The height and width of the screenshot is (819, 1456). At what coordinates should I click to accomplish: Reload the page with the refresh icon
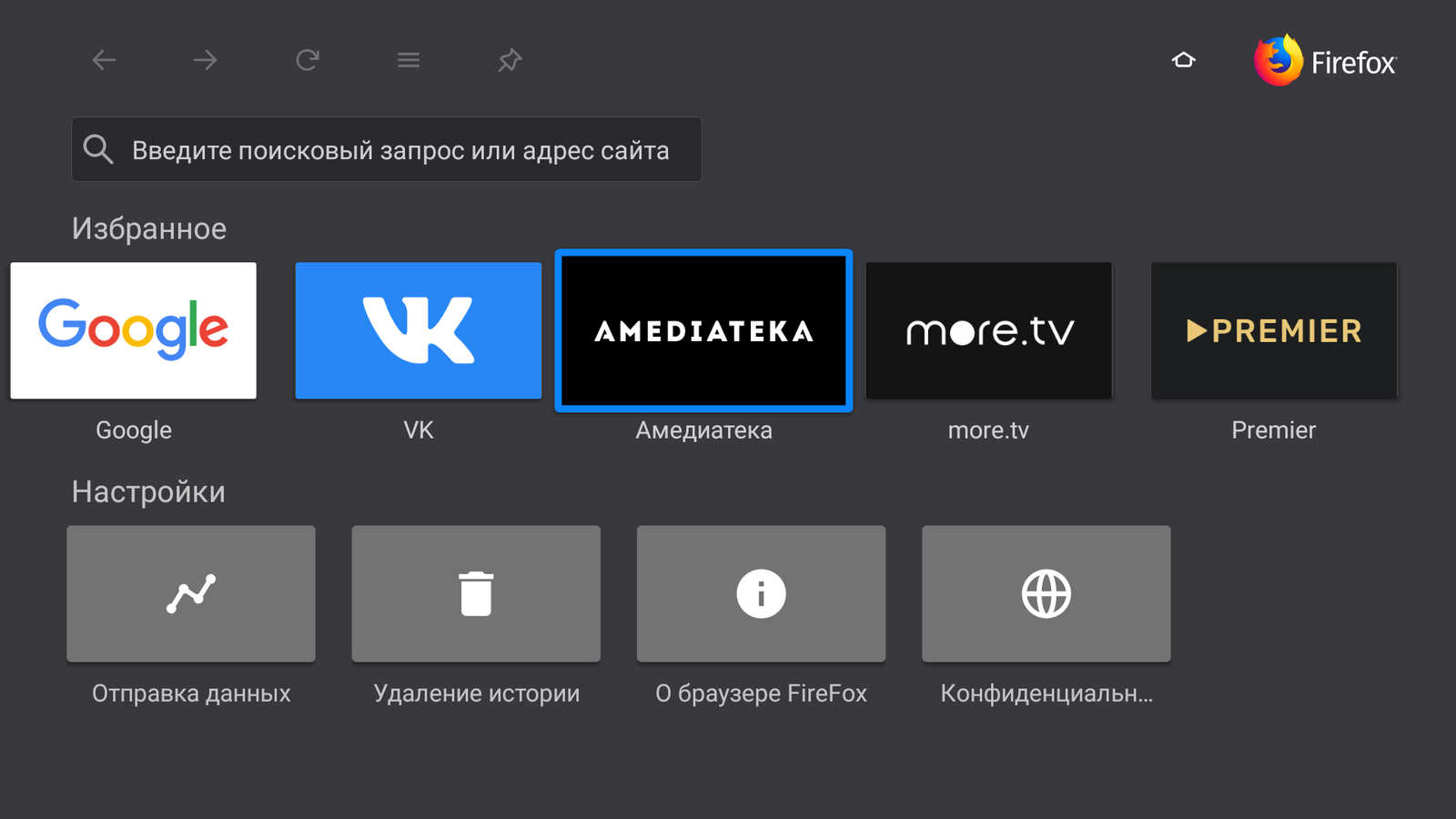coord(308,60)
